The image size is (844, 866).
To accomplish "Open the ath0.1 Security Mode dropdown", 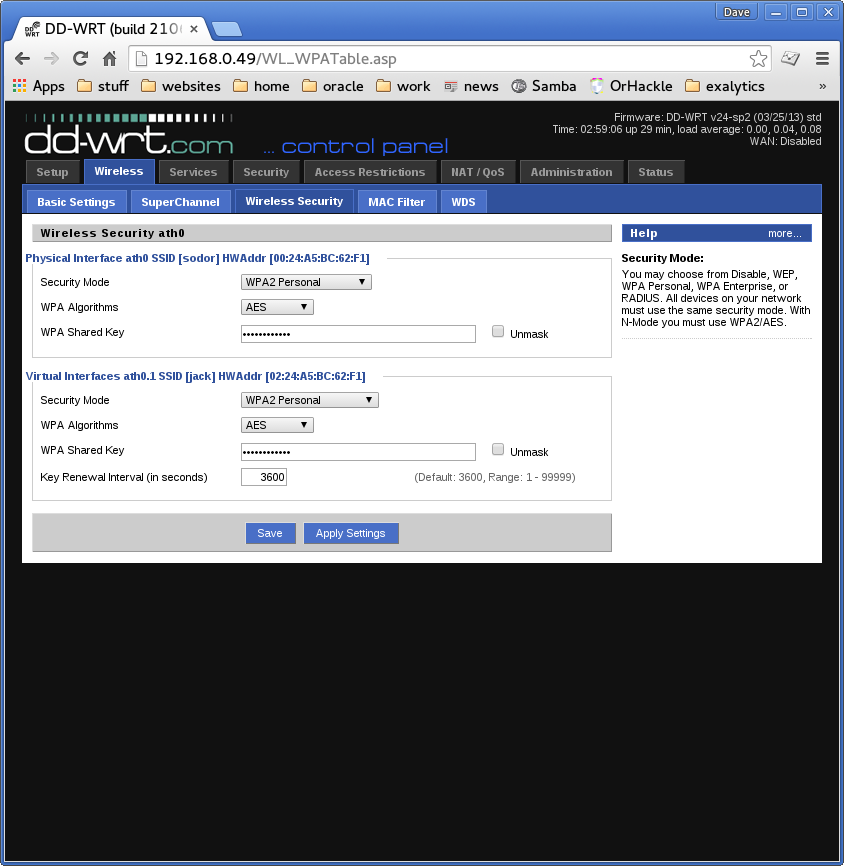I will (x=310, y=400).
